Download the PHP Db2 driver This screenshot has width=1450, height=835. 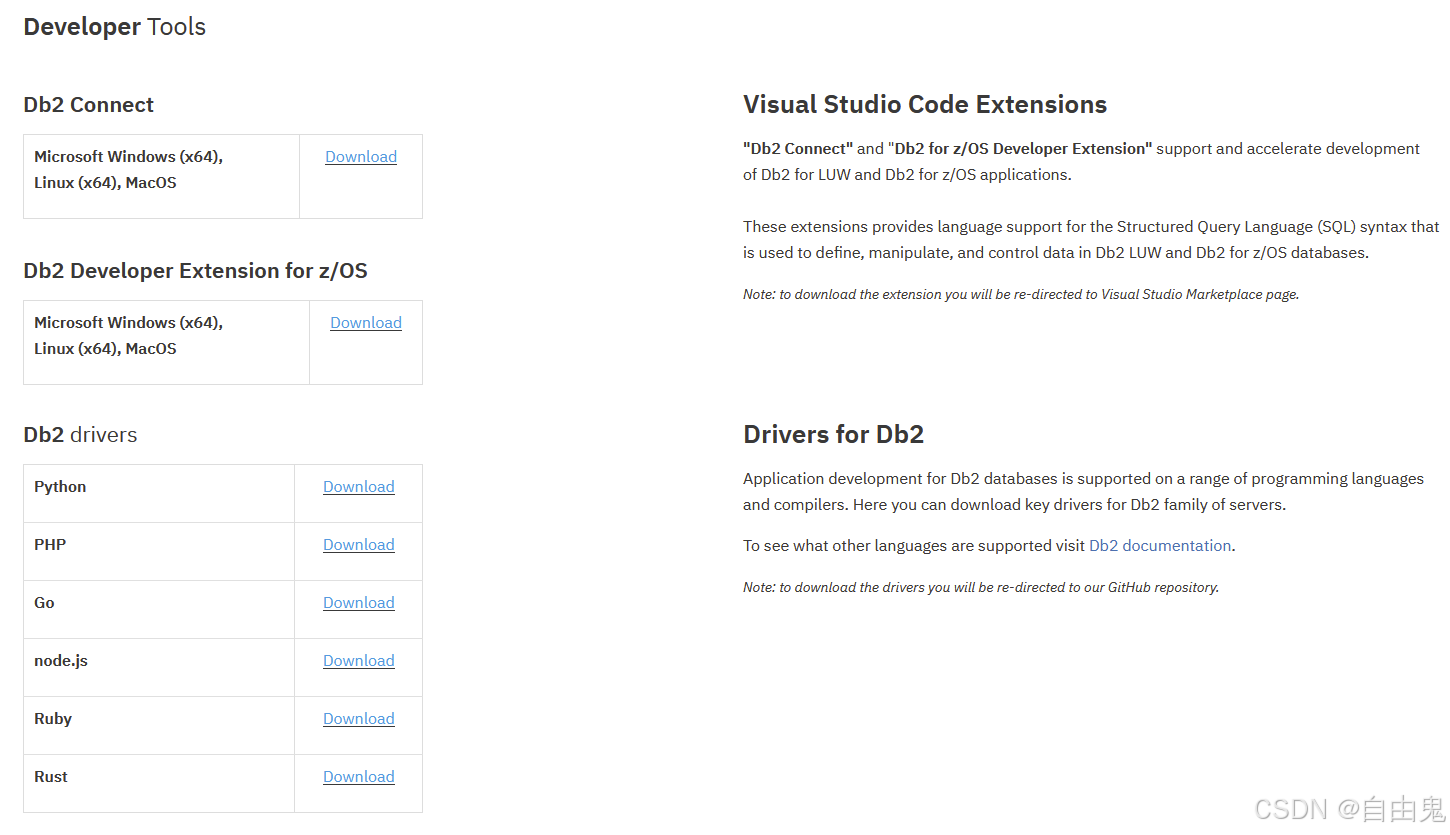[359, 545]
